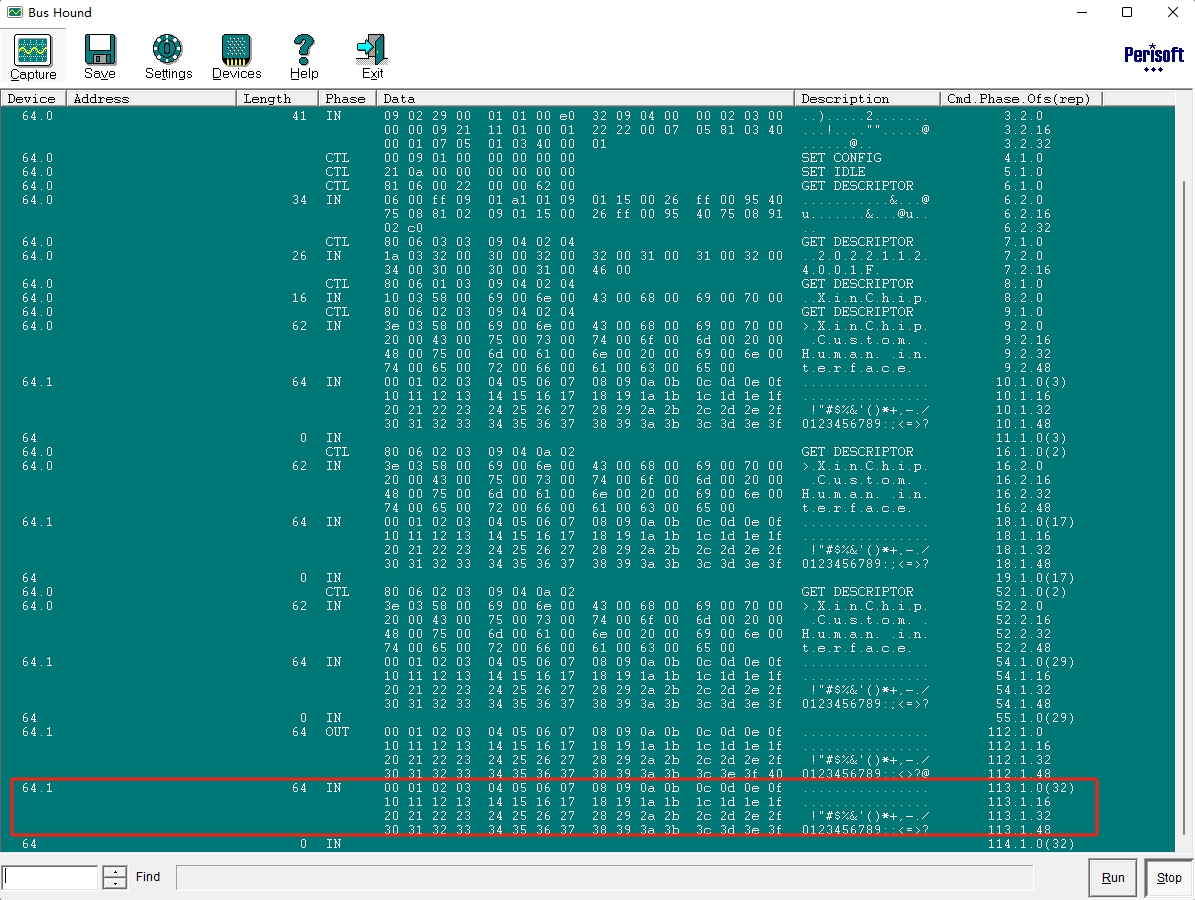Click the Stop button
The height and width of the screenshot is (900, 1195).
pos(1168,877)
